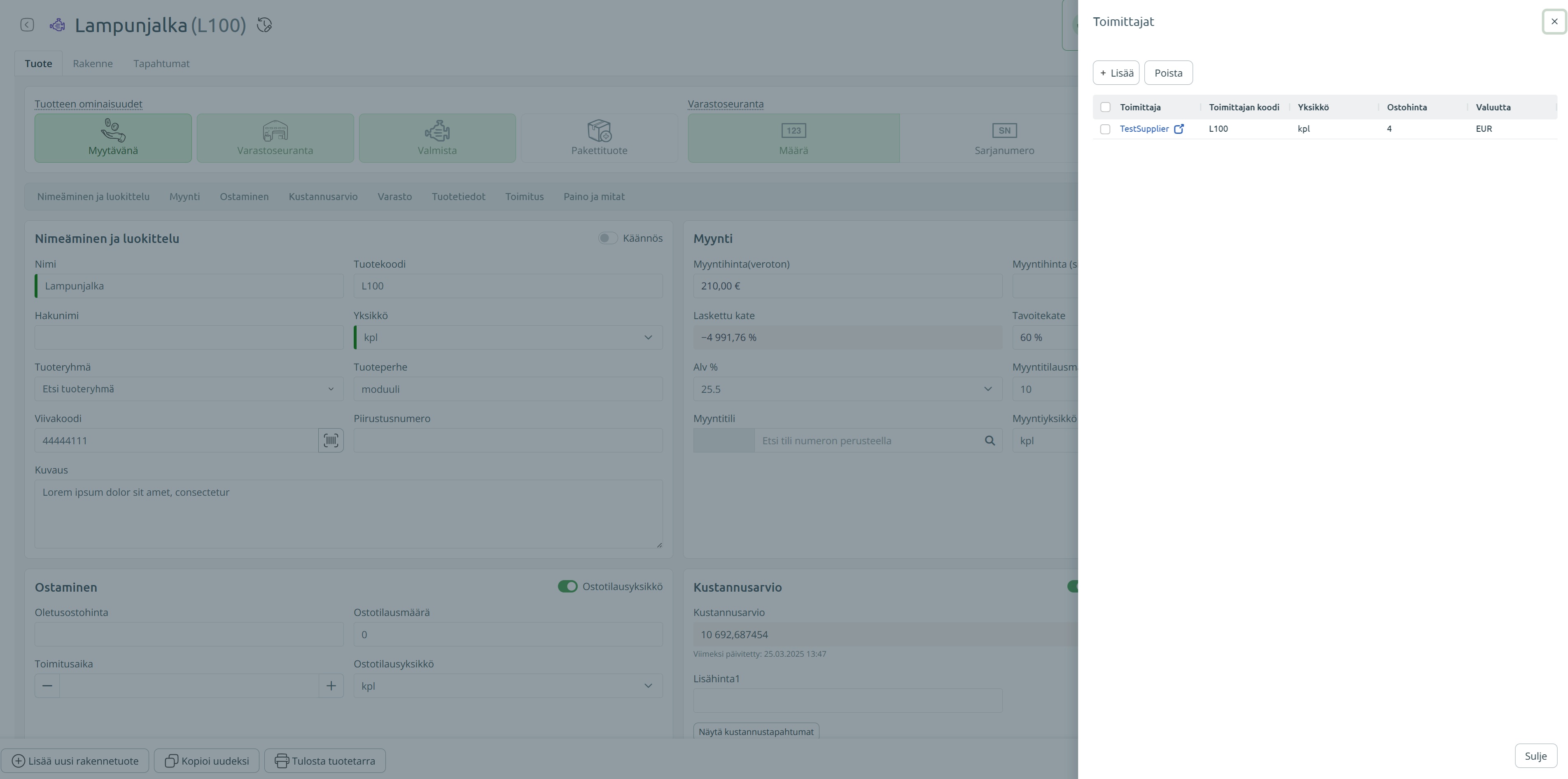Select the Varastoseuranta property card
Viewport: 1568px width, 779px height.
(x=275, y=138)
